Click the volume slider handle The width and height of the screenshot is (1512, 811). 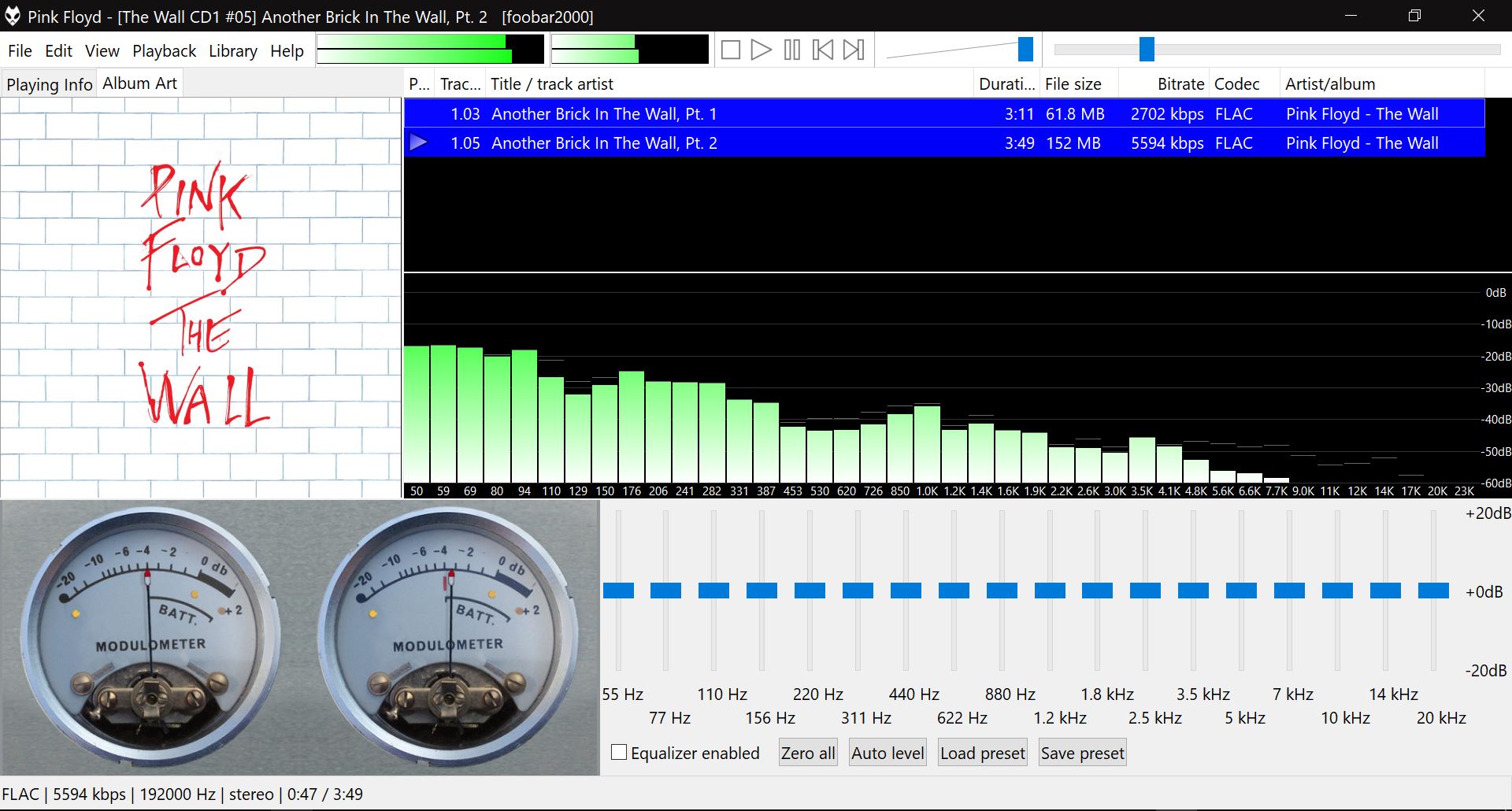(1025, 49)
